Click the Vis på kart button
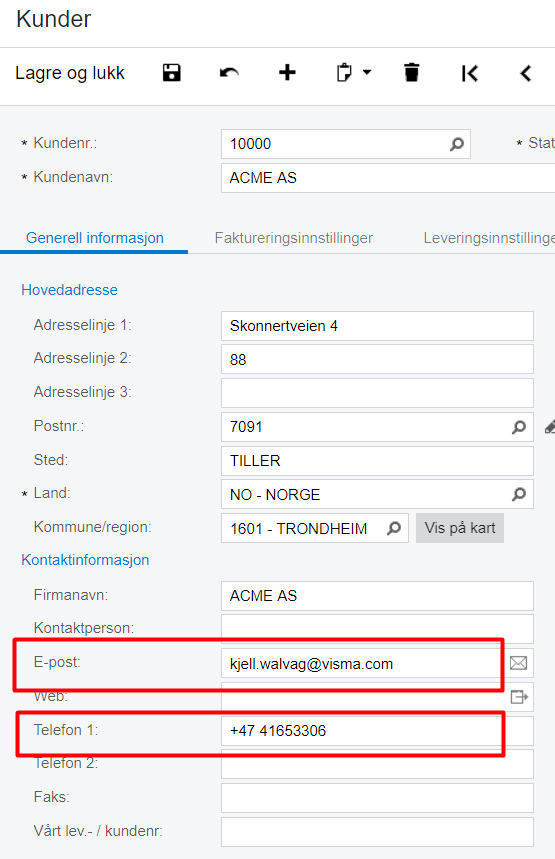This screenshot has width=555, height=859. pyautogui.click(x=460, y=528)
